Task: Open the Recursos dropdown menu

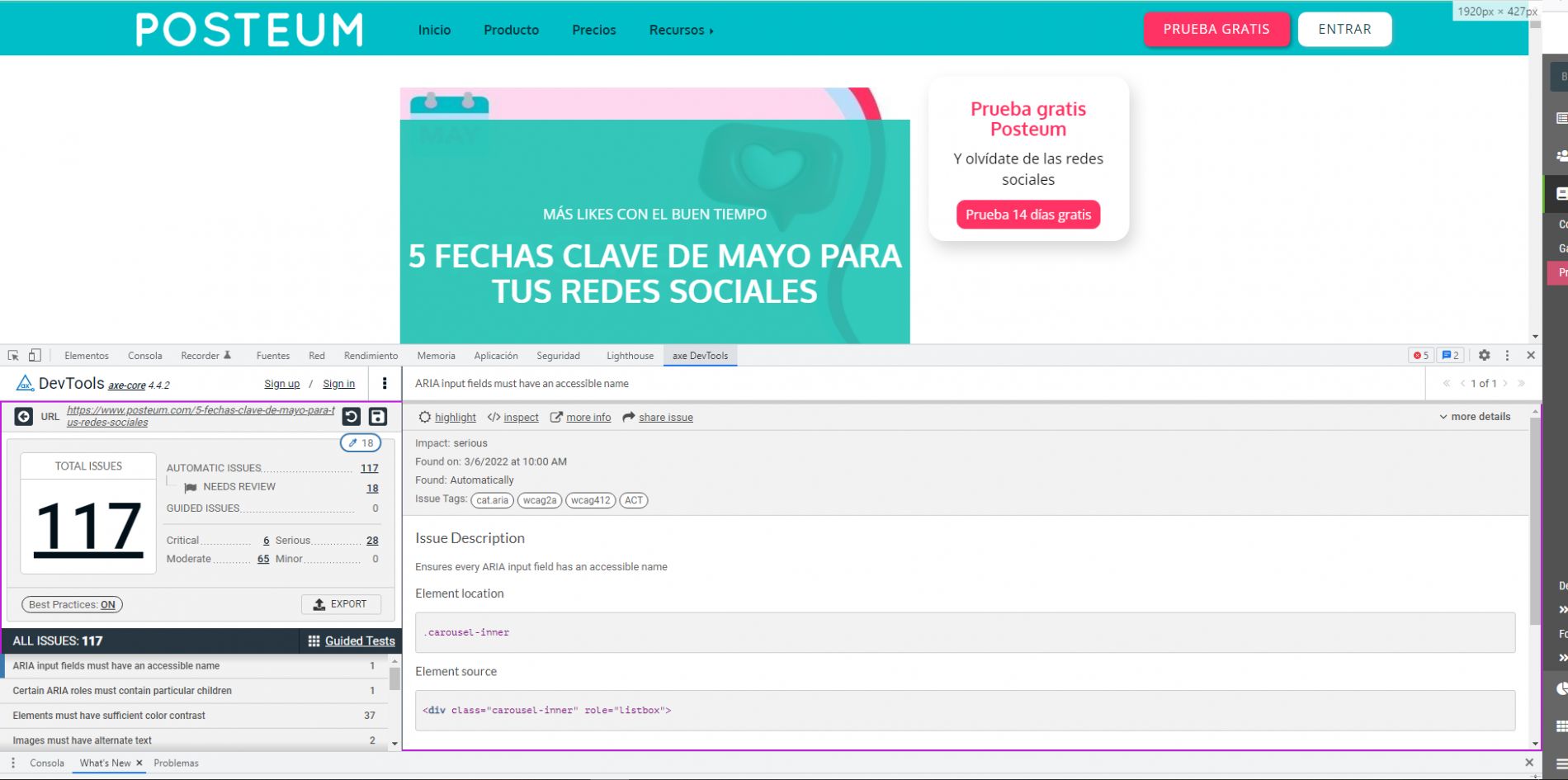Action: coord(681,31)
